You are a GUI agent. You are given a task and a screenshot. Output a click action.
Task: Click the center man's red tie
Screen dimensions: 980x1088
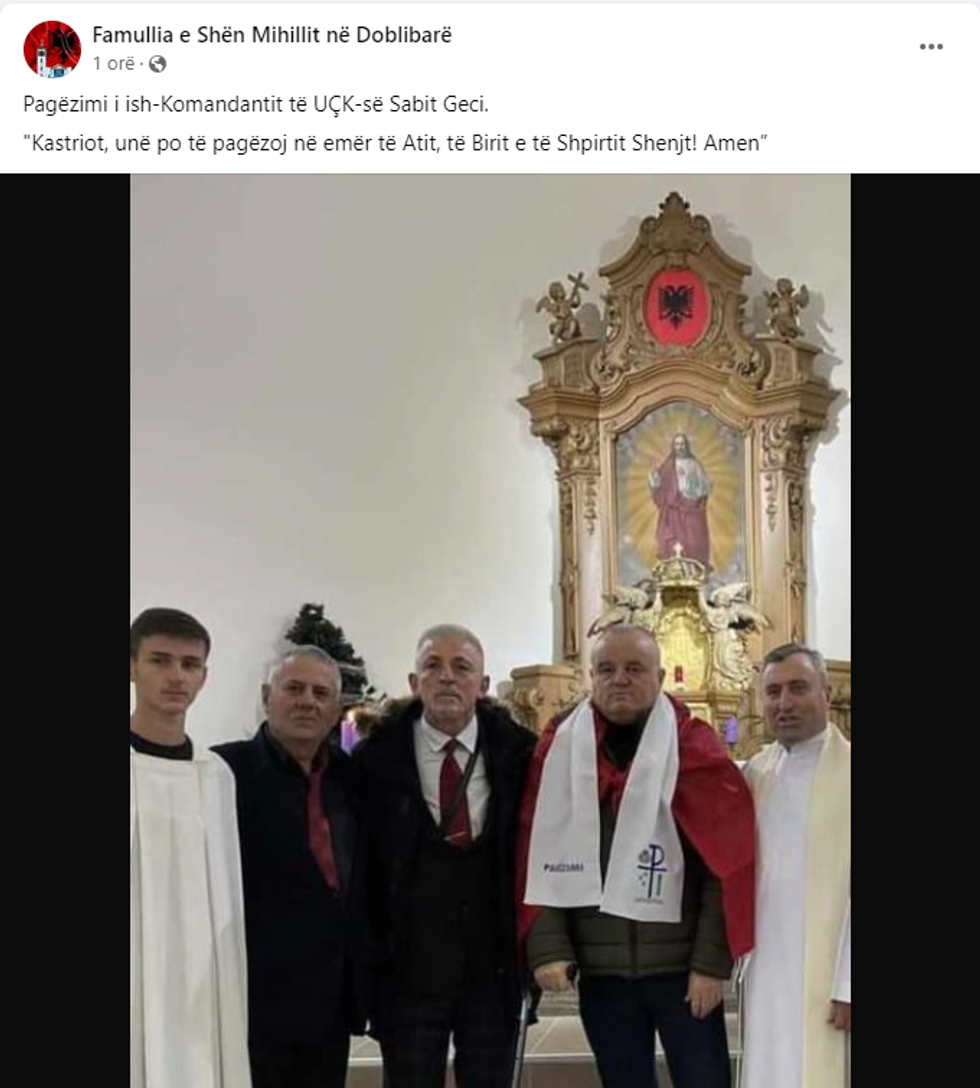455,792
